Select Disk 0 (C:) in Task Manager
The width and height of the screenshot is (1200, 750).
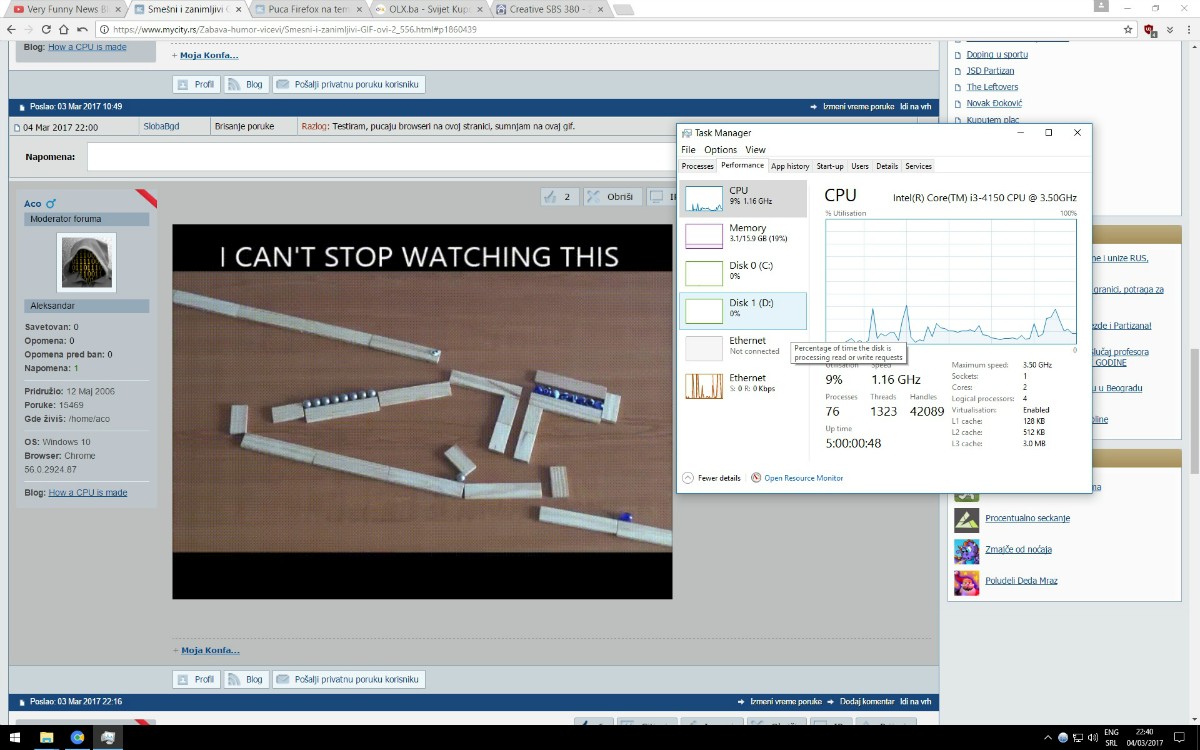pyautogui.click(x=742, y=272)
